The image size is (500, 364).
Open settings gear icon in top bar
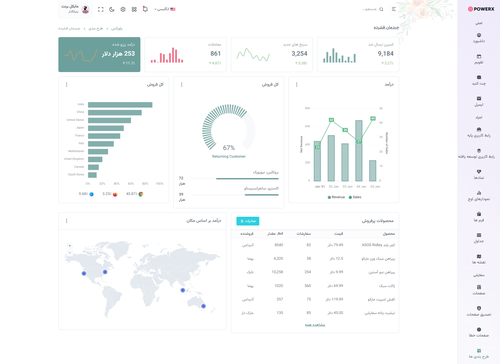[x=123, y=10]
